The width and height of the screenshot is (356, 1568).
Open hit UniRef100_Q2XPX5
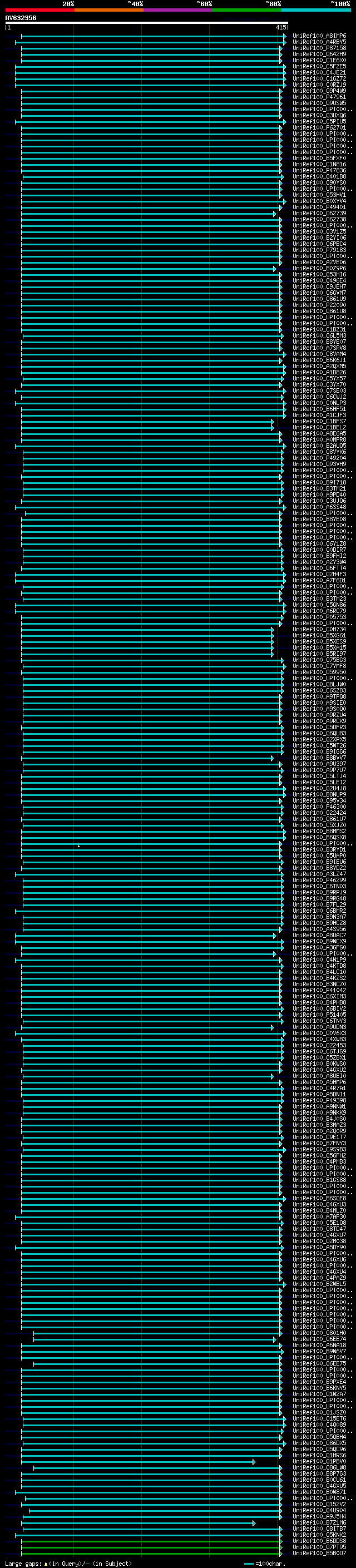(x=319, y=740)
